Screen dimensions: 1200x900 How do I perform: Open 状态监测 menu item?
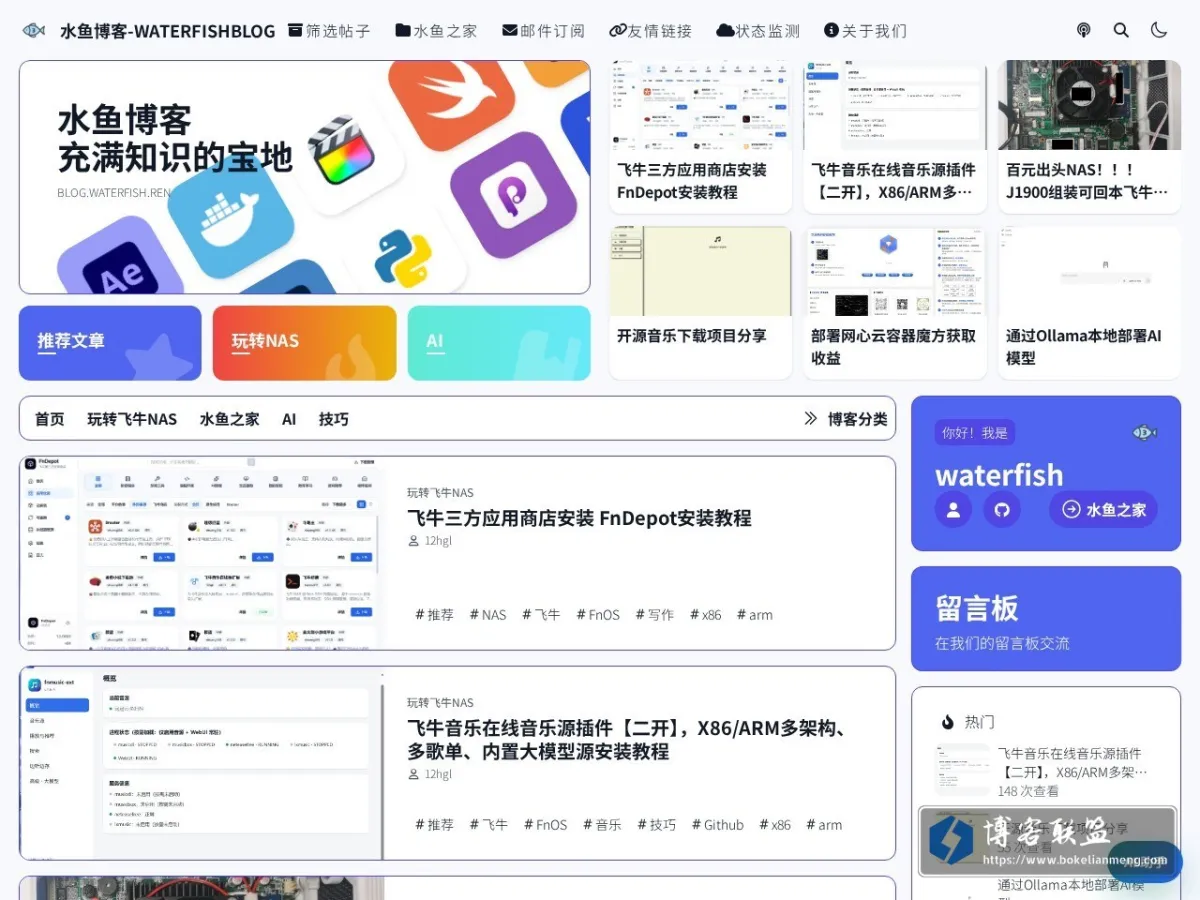coord(758,31)
